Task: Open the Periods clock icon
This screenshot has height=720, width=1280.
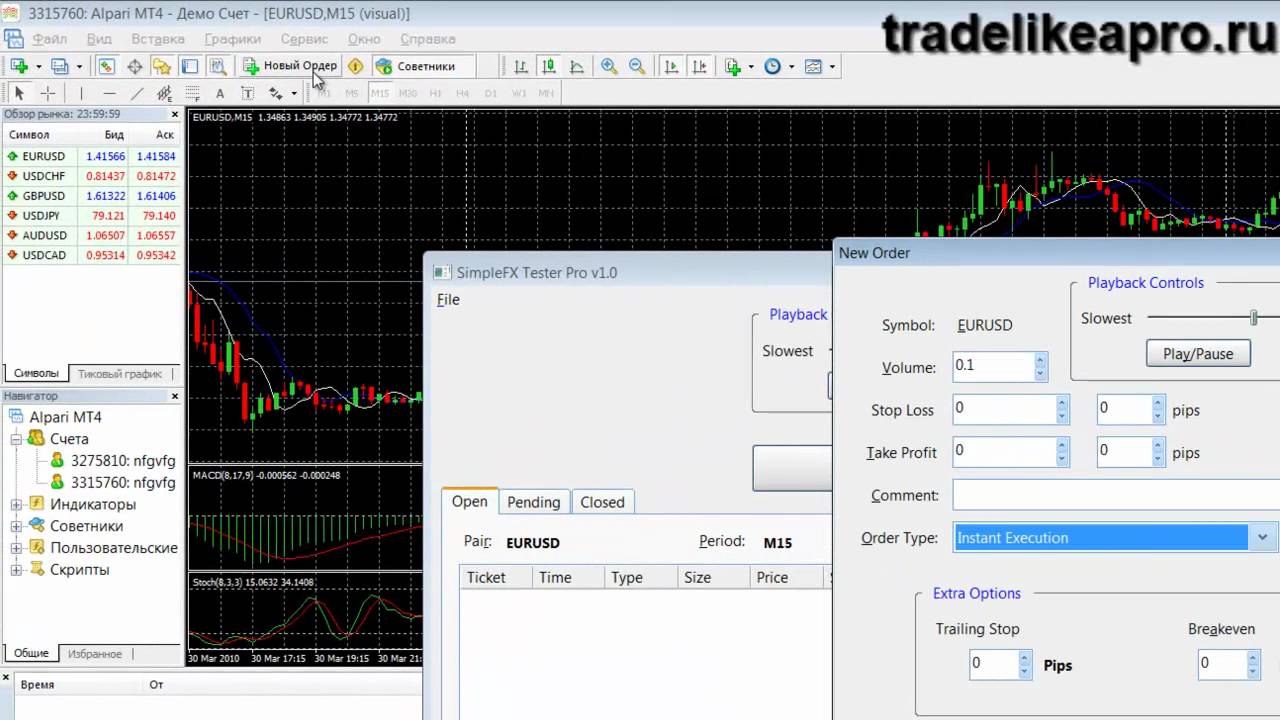Action: pyautogui.click(x=772, y=66)
